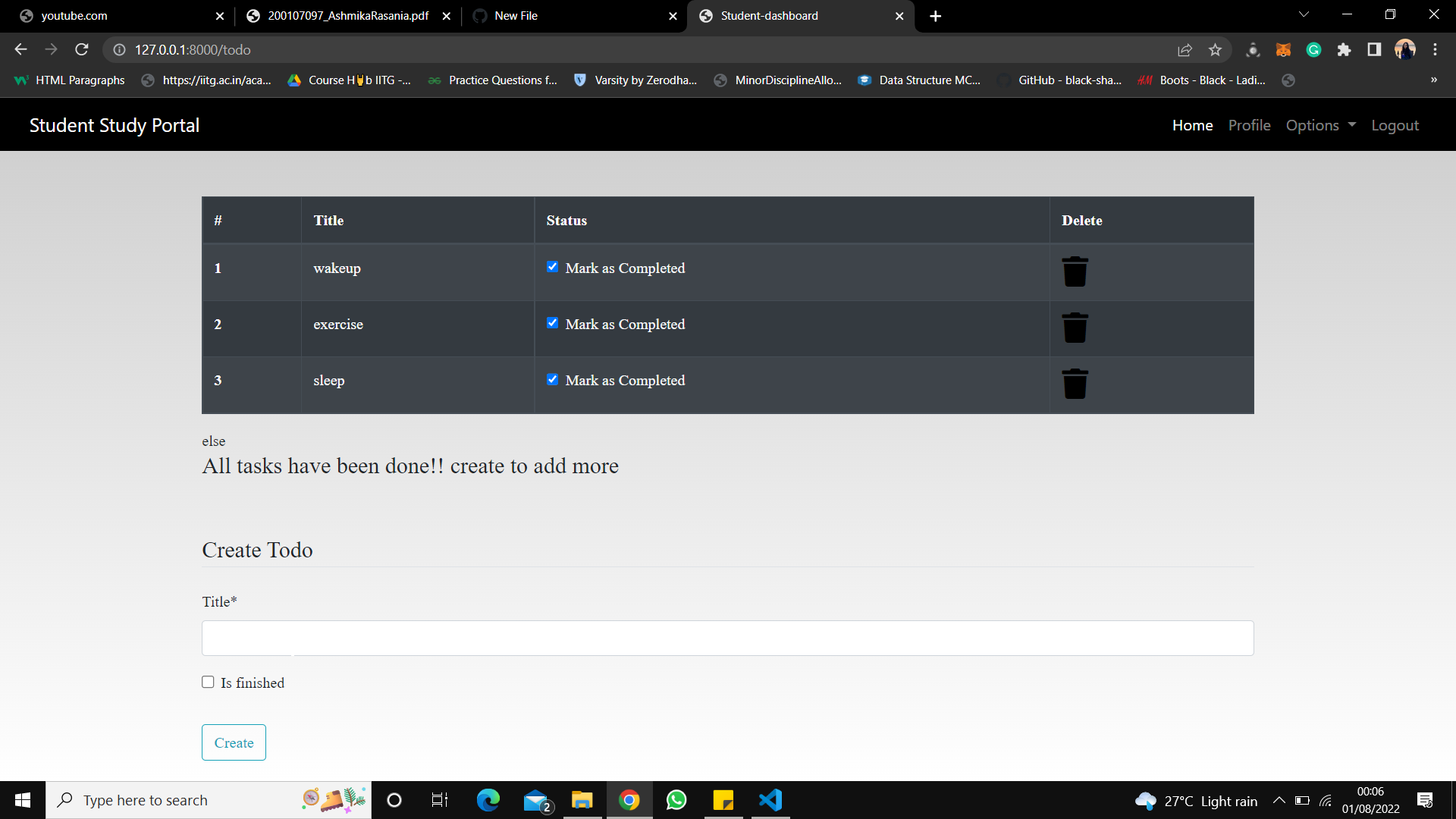Screen dimensions: 1456x819
Task: Open Chrome extensions puzzle icon
Action: coord(1344,50)
